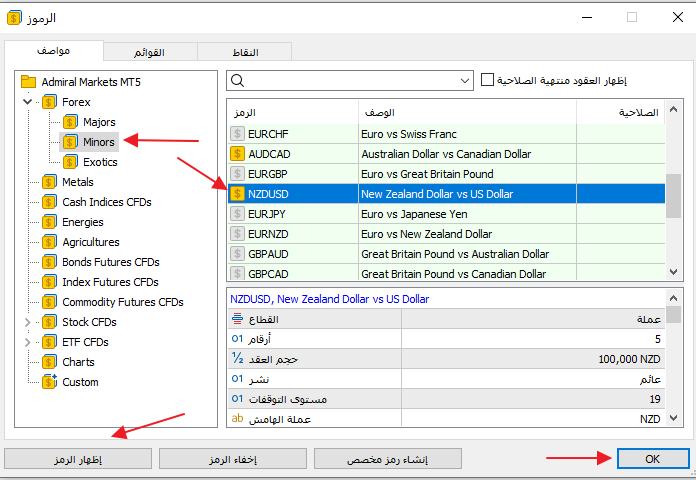Click the Cash Indices CFDs icon

point(49,202)
